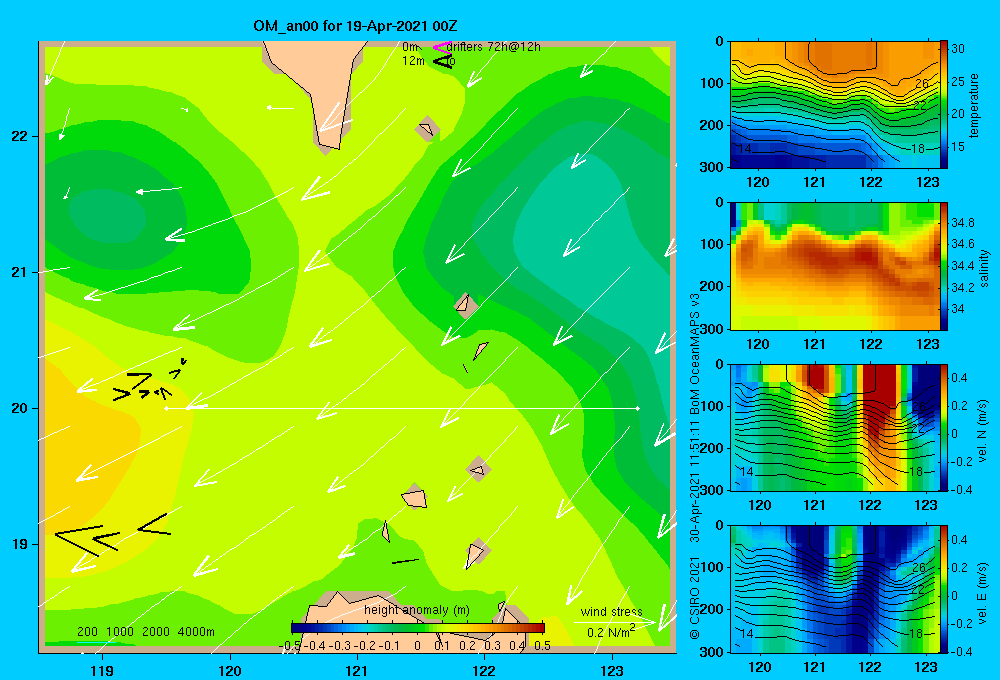Click the '18' contour label in temperature panel
The height and width of the screenshot is (680, 1000).
(x=917, y=149)
